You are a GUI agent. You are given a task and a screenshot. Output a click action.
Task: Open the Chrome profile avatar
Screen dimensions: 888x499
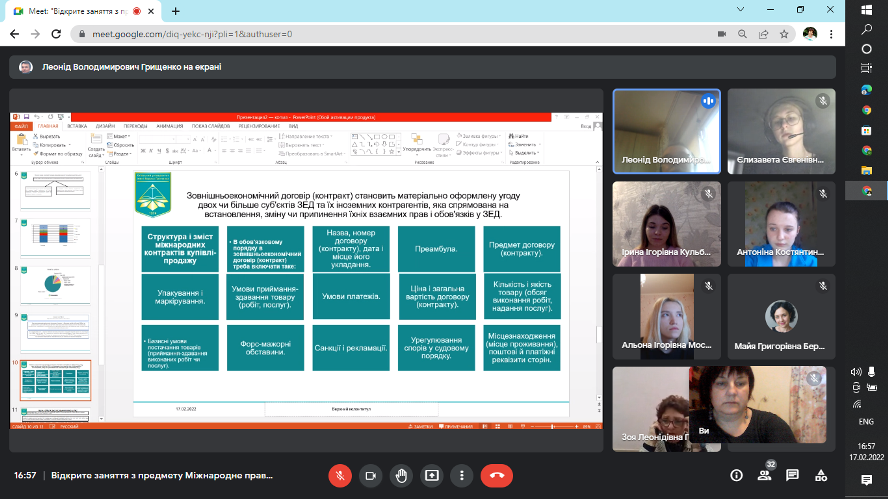tap(810, 34)
